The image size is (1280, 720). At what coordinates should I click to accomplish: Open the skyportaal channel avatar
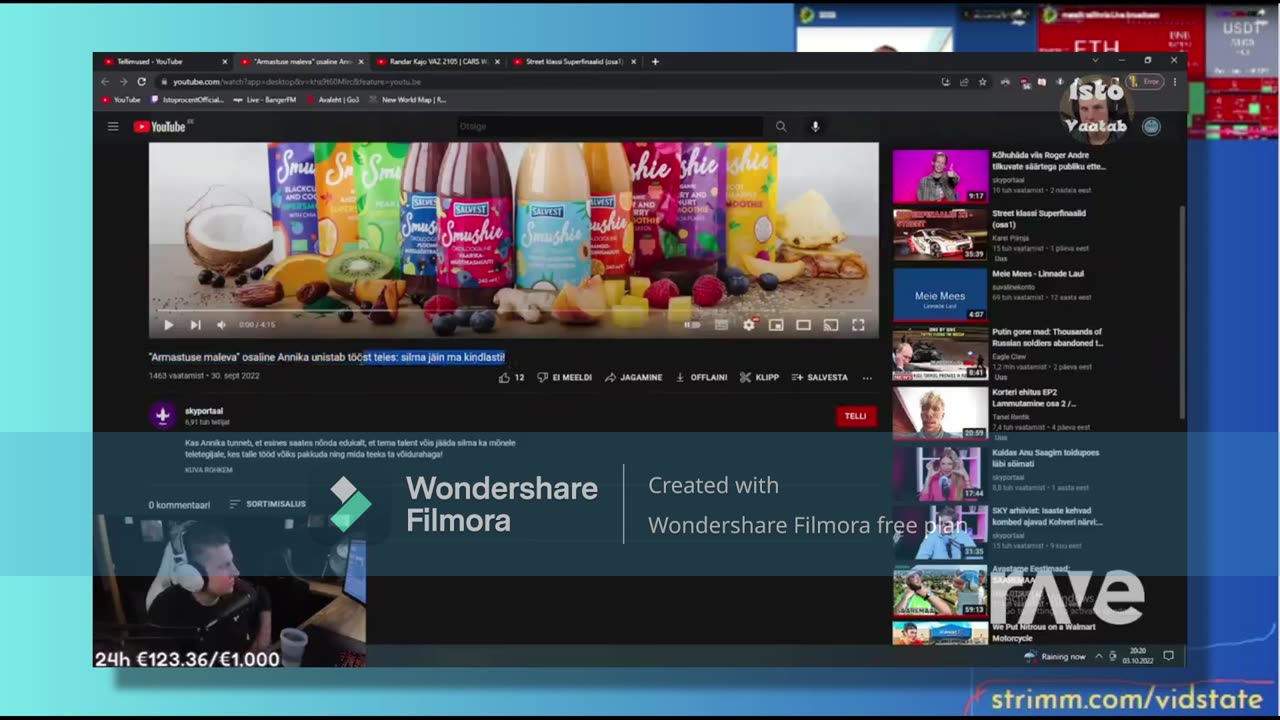[x=162, y=415]
